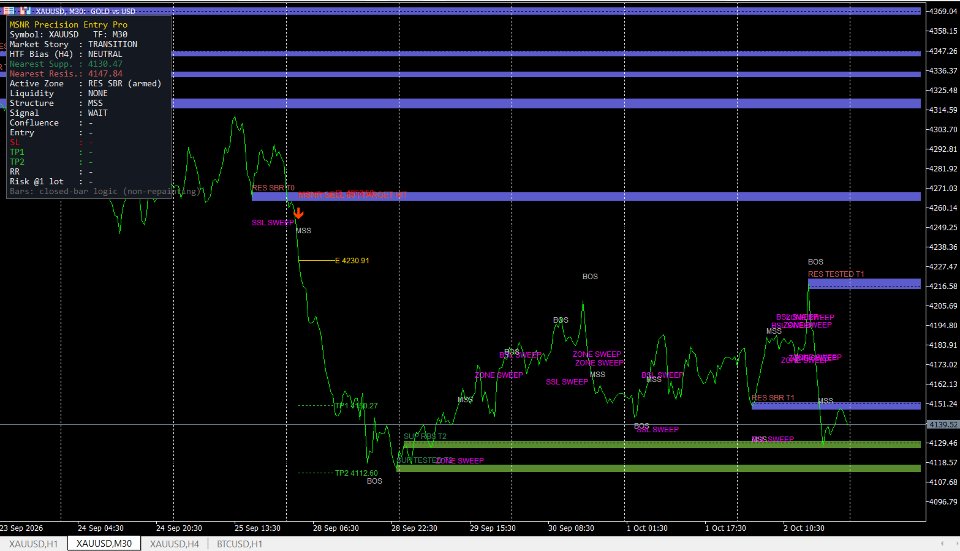Click the one-click trading panel icon
This screenshot has height=551, width=960.
(9, 10)
